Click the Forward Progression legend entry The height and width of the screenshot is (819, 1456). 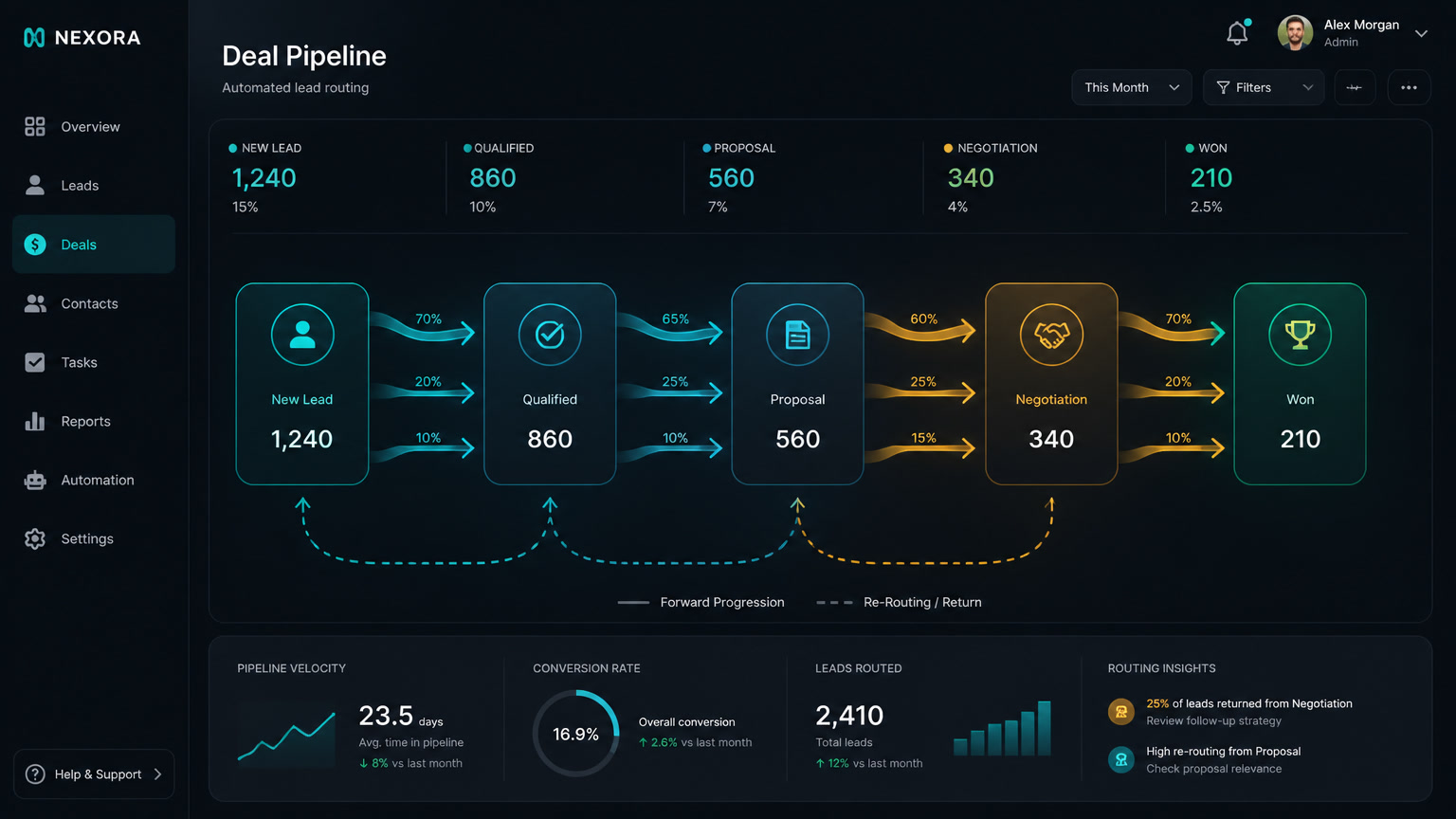(x=701, y=602)
